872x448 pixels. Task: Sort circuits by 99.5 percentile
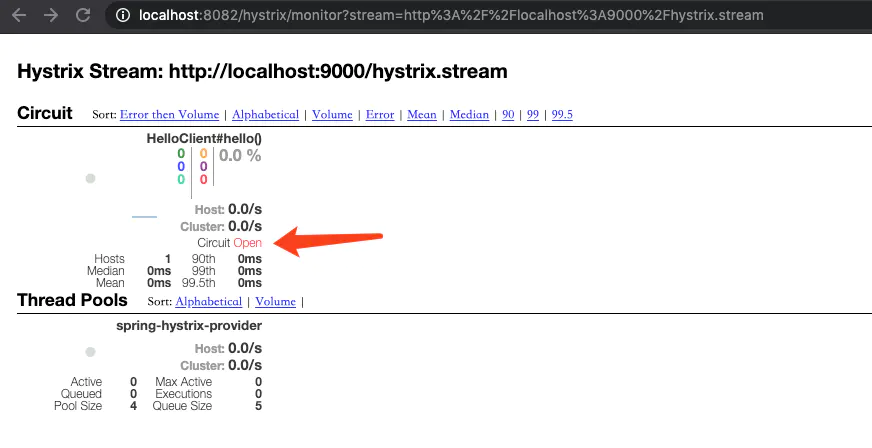pos(562,115)
